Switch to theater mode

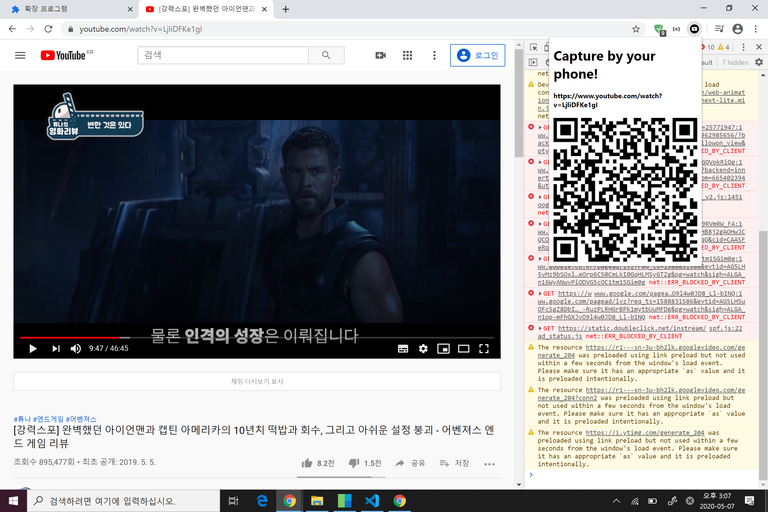[463, 349]
